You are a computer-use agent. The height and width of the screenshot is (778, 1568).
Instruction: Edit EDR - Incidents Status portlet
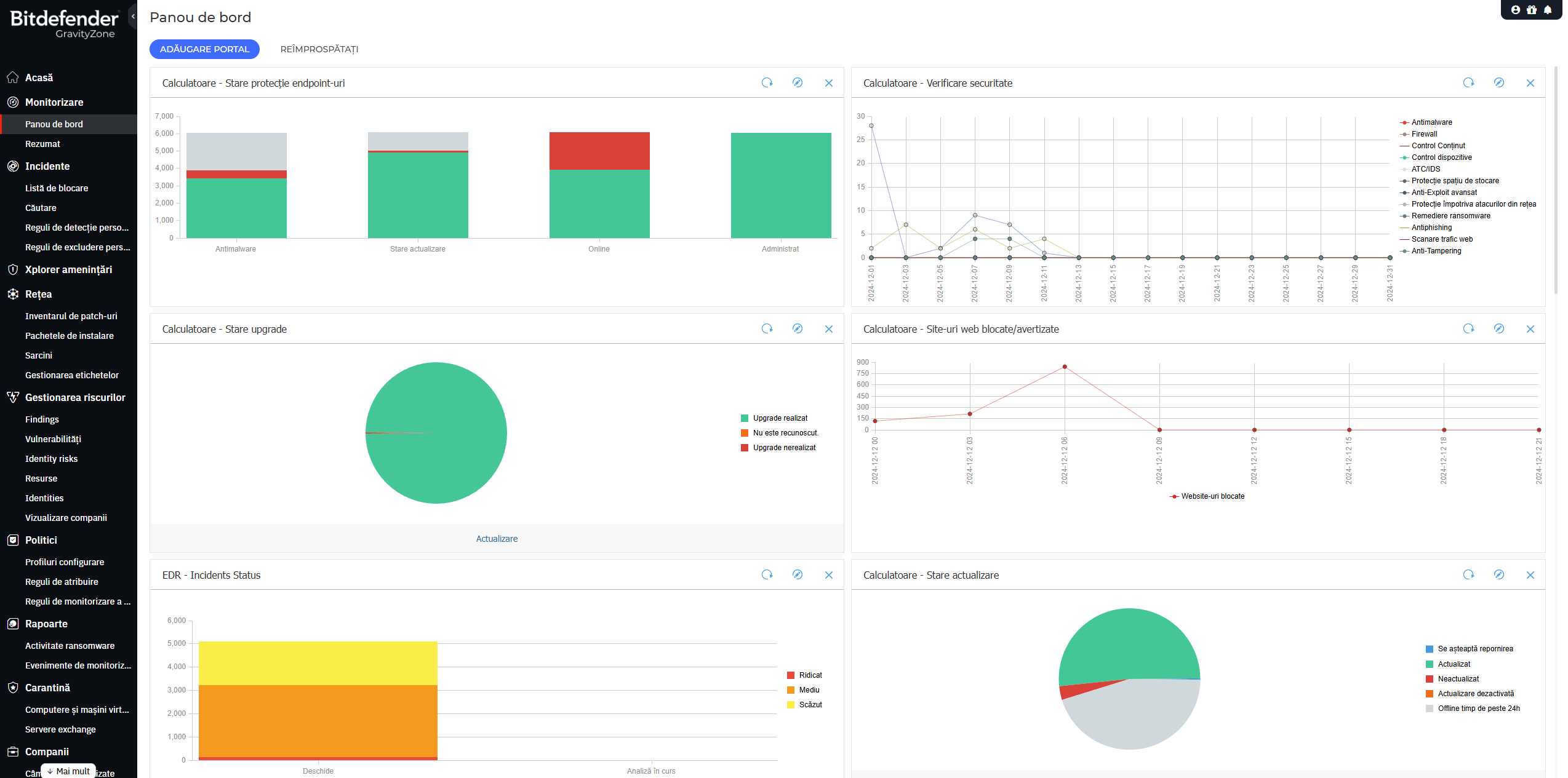798,574
